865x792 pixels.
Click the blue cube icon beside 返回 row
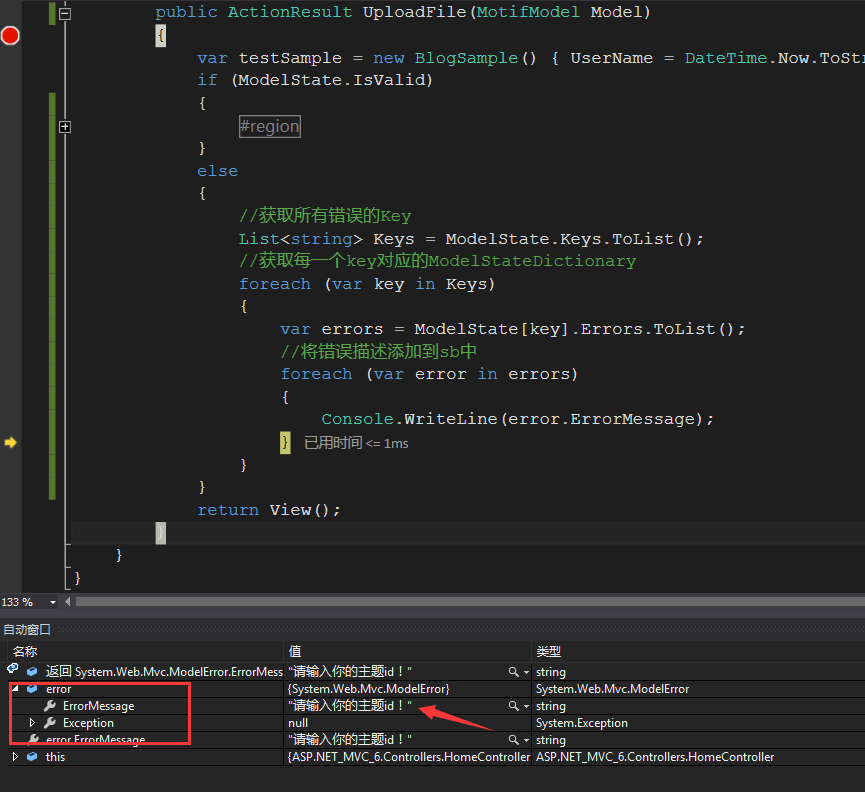coord(32,672)
